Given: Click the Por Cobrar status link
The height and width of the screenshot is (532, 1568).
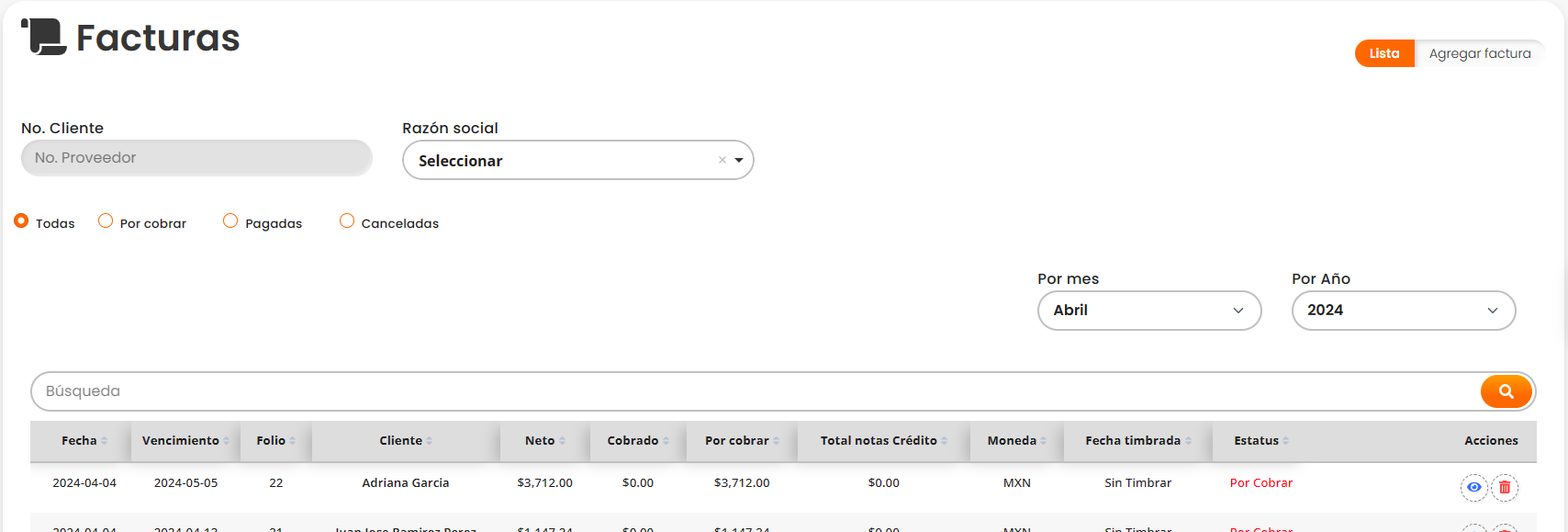Looking at the screenshot, I should (x=1260, y=483).
